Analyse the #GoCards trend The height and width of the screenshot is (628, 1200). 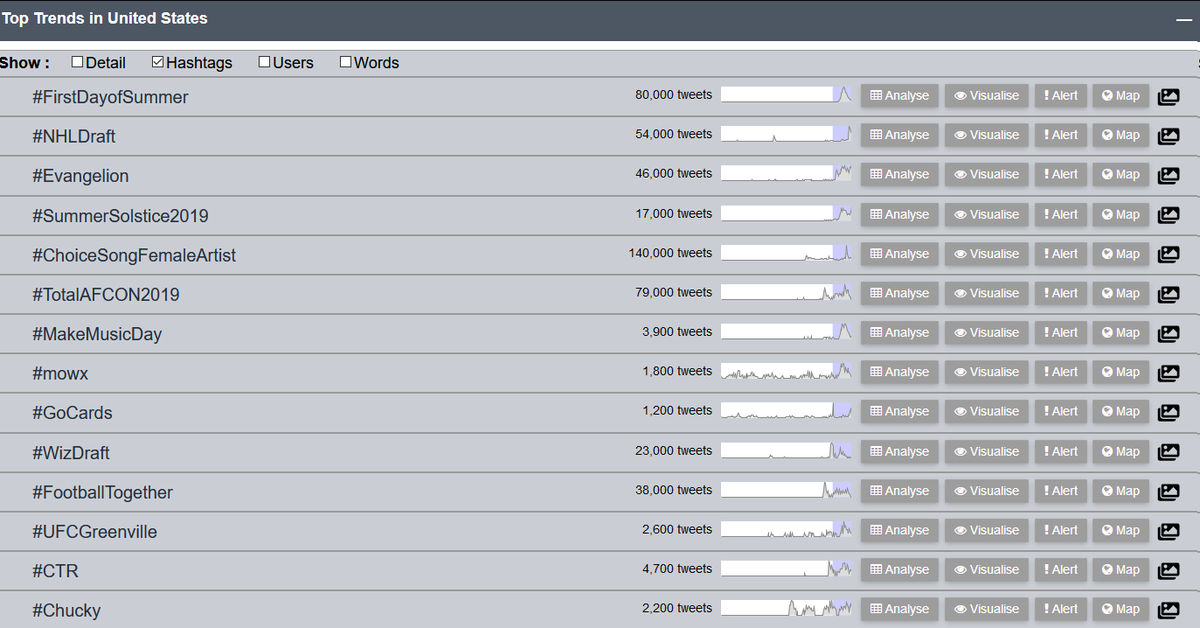899,411
